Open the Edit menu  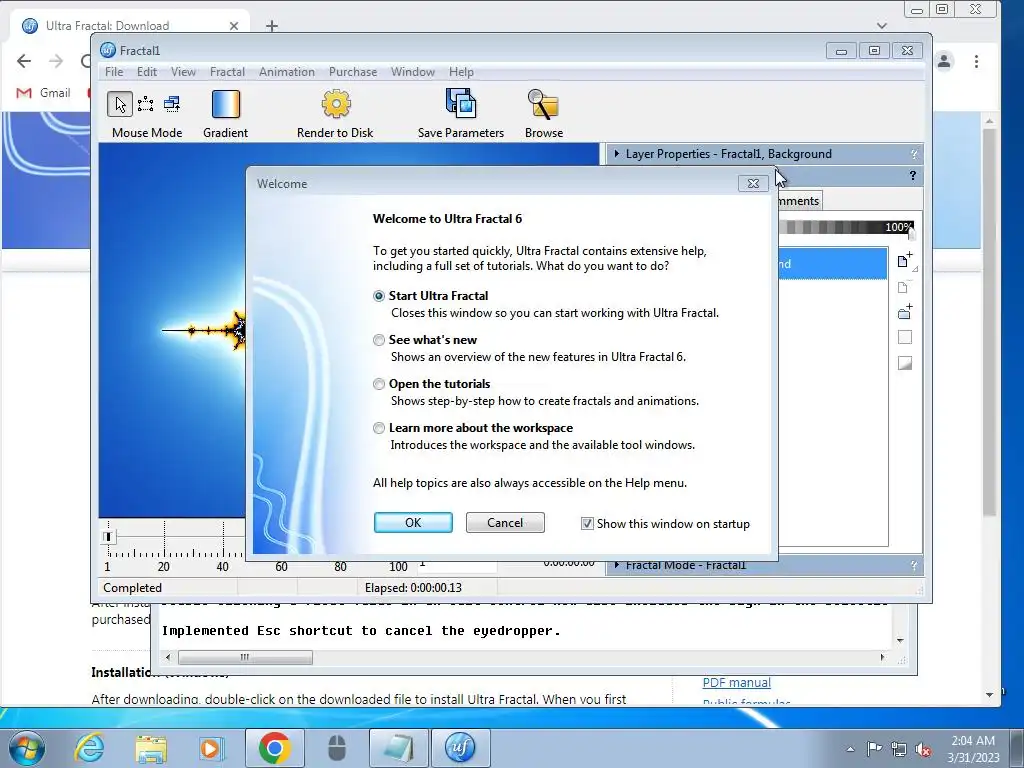(147, 72)
